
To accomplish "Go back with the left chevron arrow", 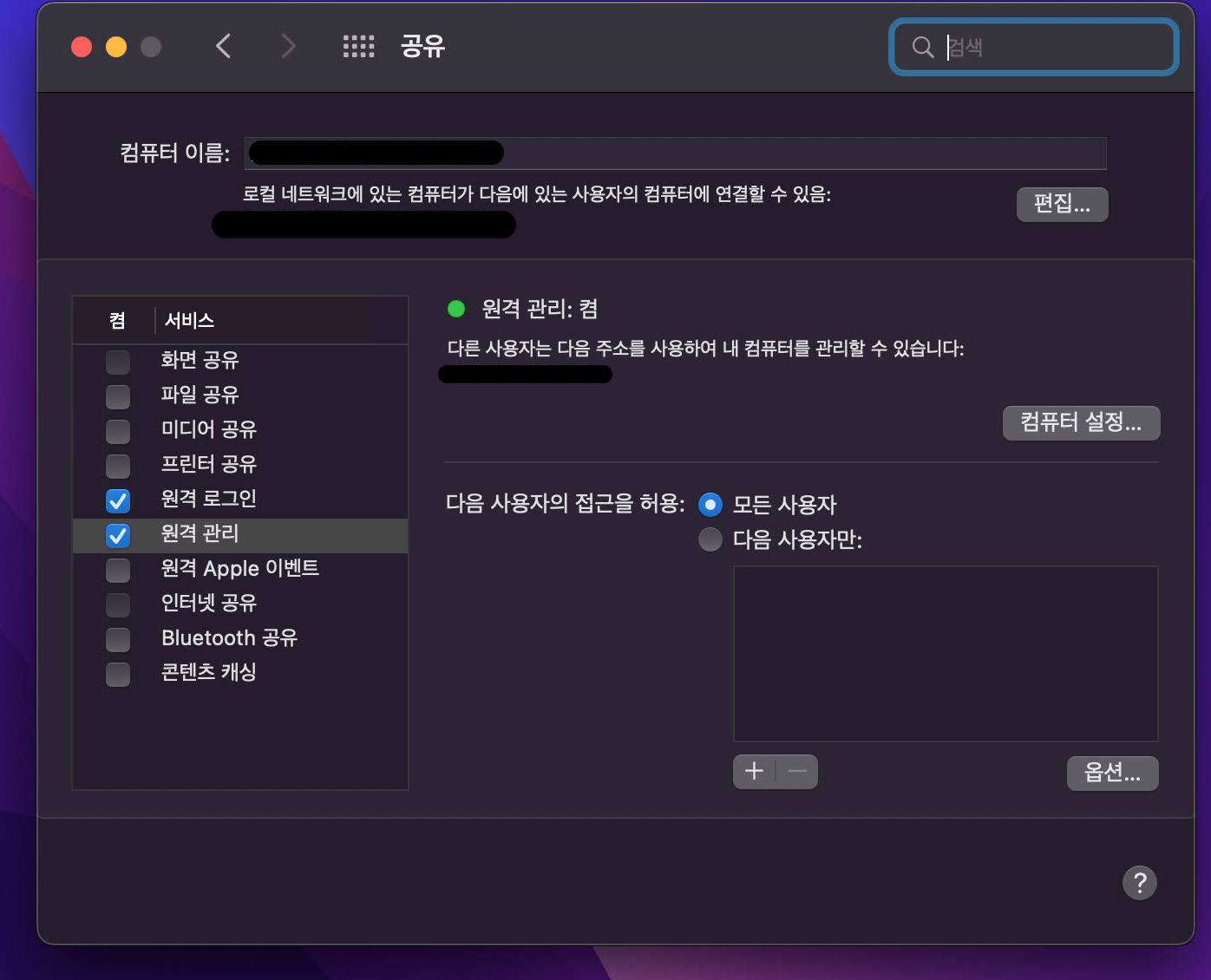I will tap(224, 46).
